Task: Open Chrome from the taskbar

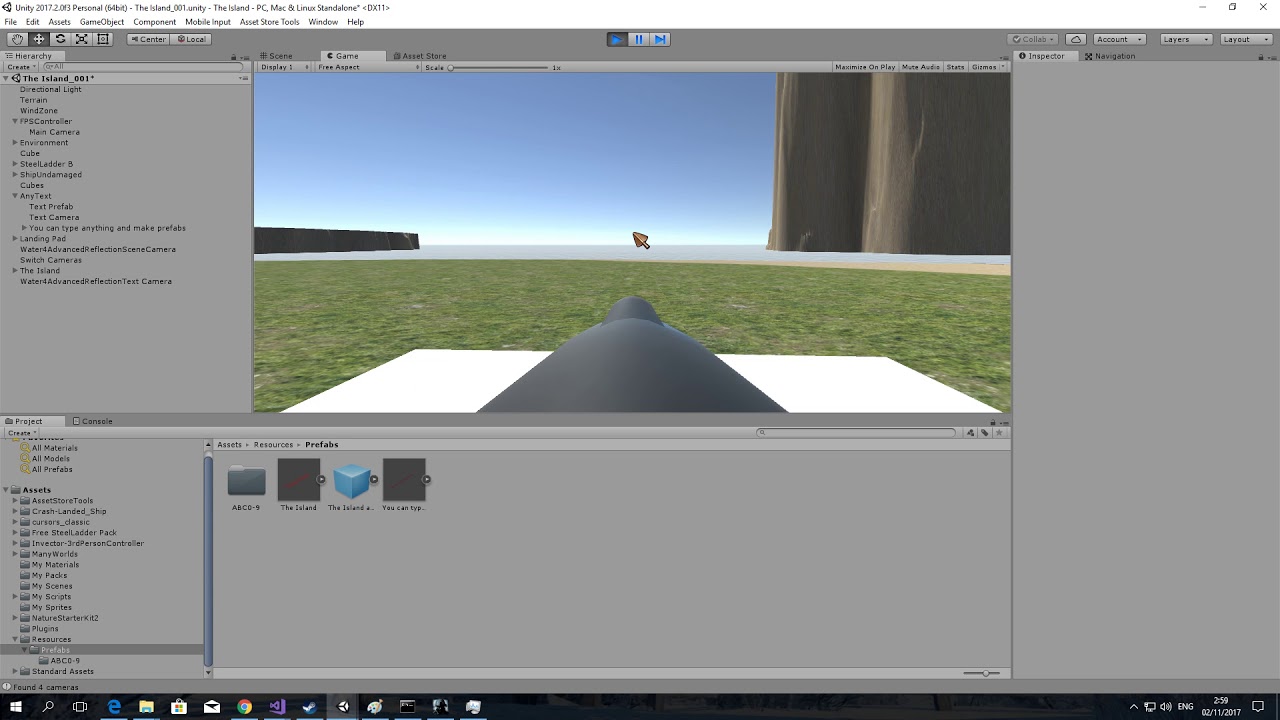Action: (x=245, y=706)
